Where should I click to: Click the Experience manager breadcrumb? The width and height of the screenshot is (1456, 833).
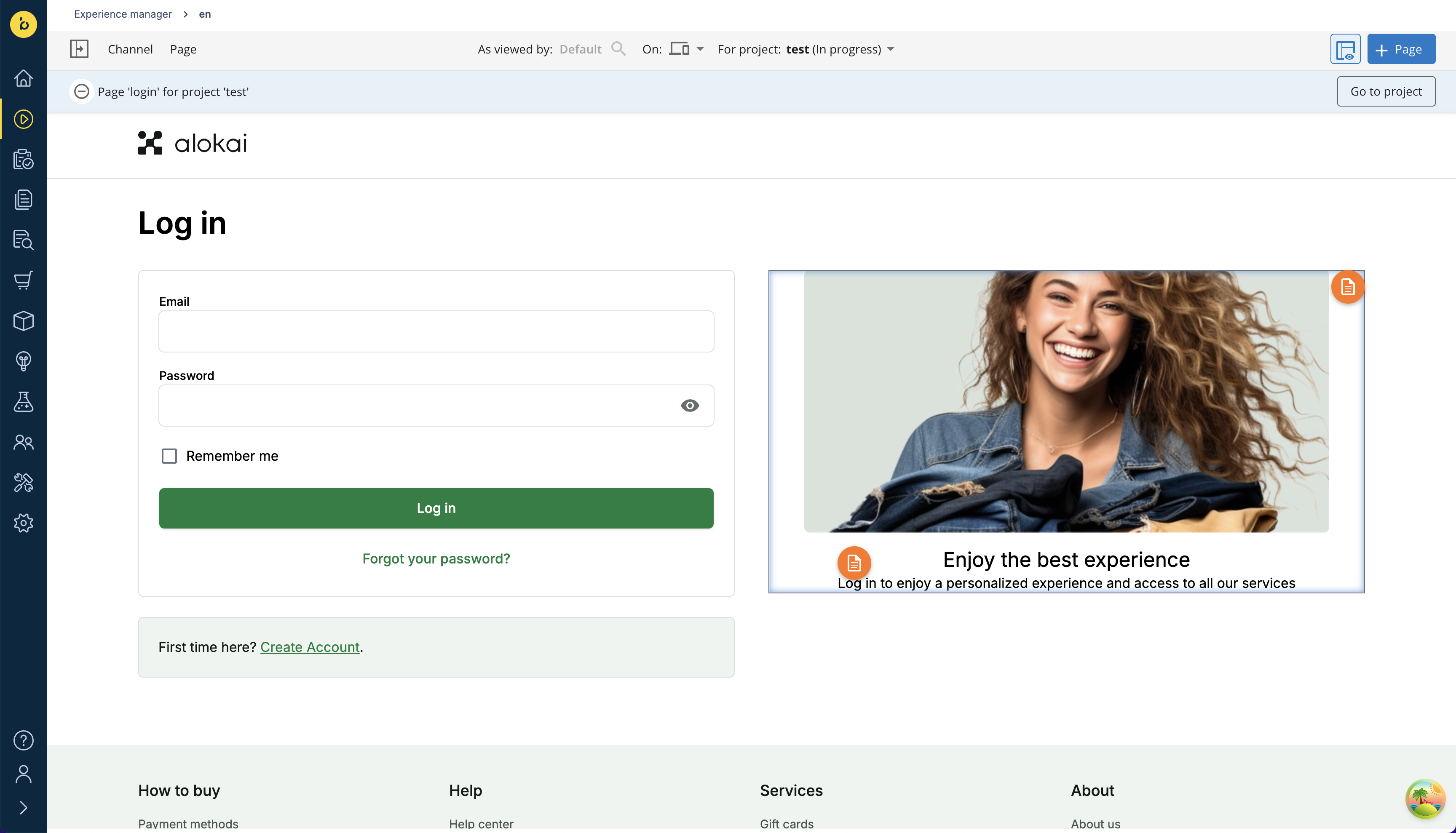tap(123, 14)
